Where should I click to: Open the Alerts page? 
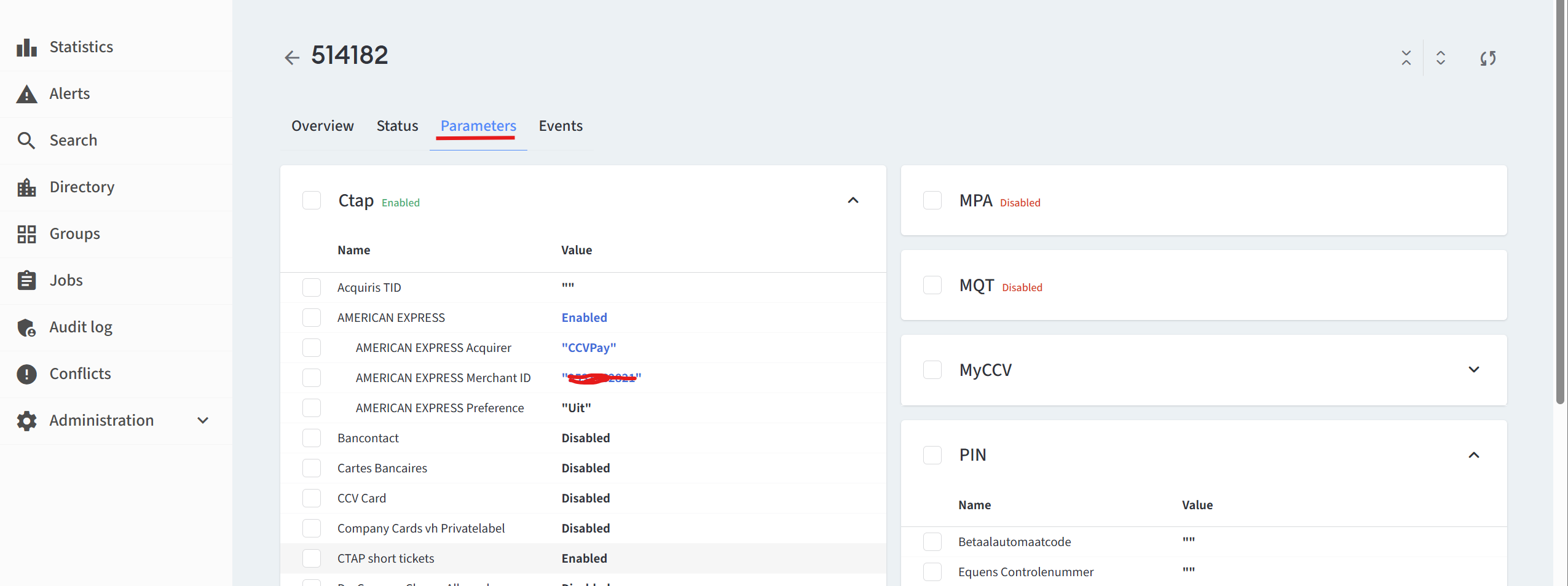69,94
